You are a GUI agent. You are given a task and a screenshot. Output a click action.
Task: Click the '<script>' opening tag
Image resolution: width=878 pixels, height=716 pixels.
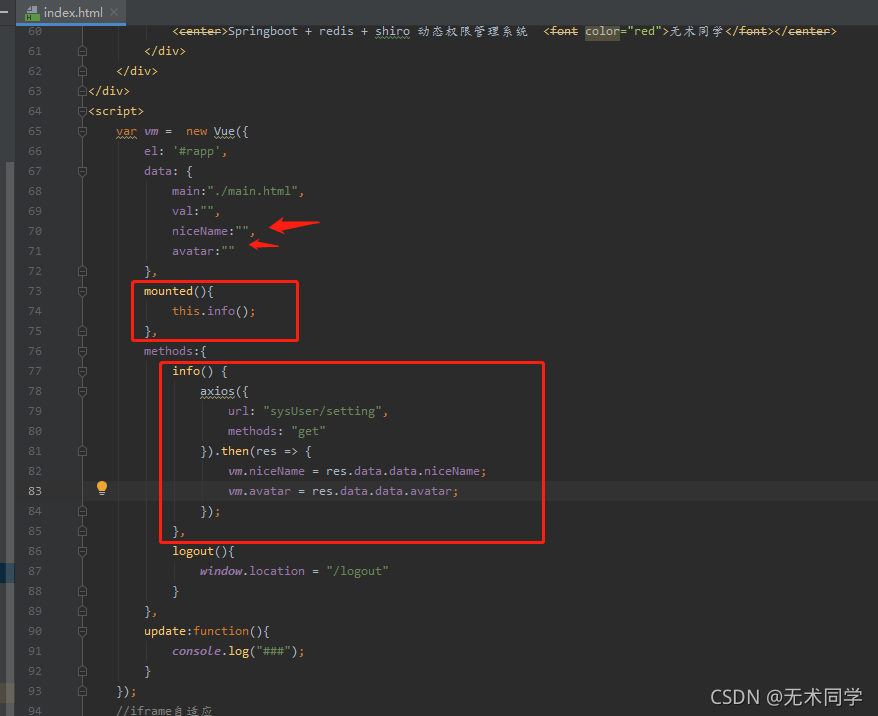116,111
